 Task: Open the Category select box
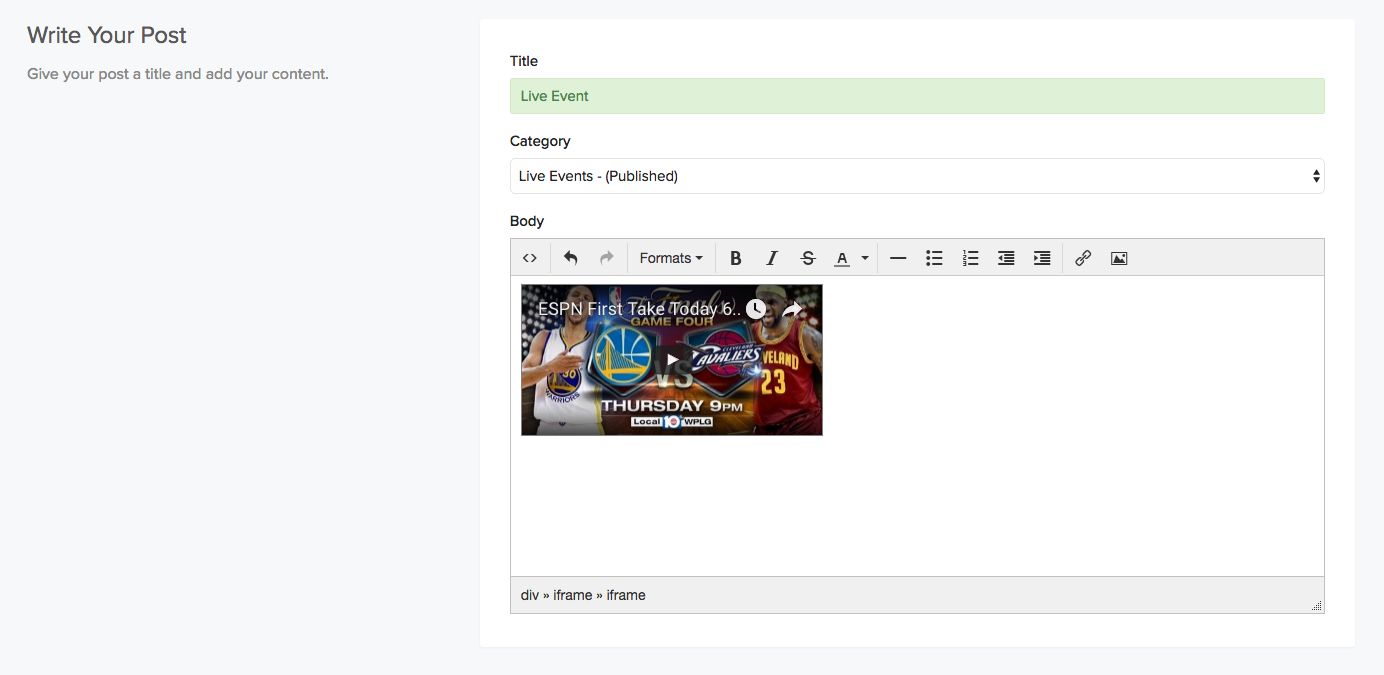(x=916, y=176)
